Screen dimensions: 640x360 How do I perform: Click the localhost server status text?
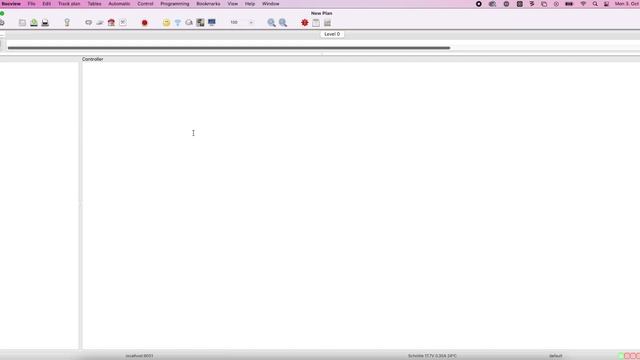click(139, 356)
